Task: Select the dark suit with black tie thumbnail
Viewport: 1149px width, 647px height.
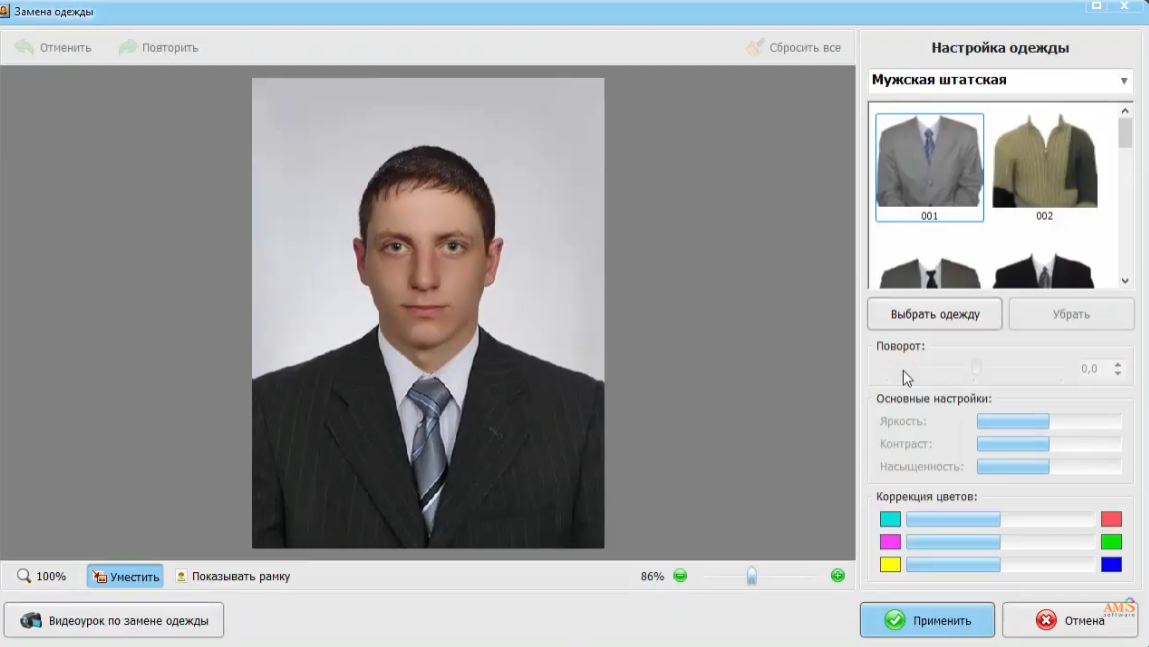Action: pyautogui.click(x=929, y=270)
